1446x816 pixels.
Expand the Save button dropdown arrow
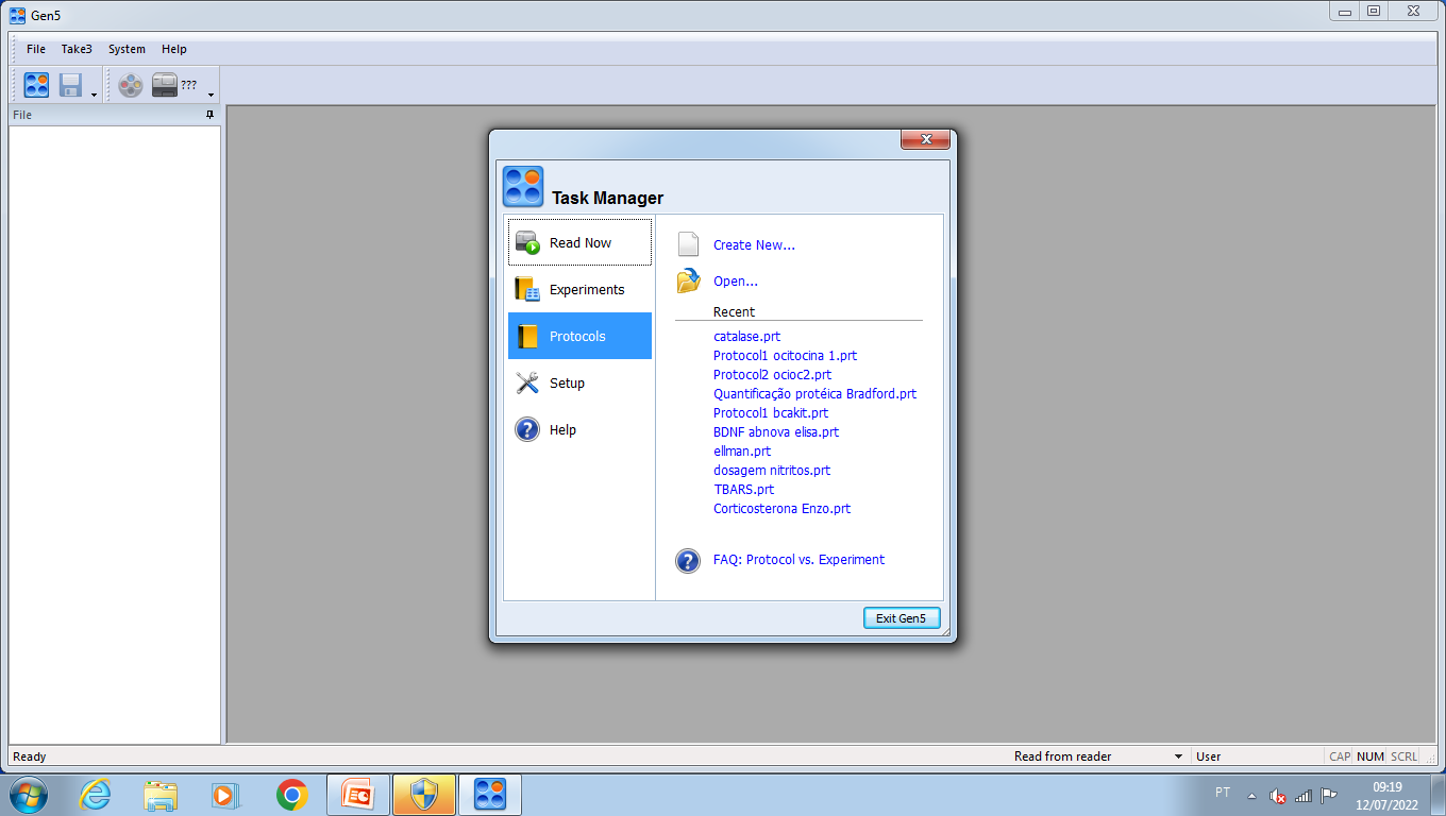pos(94,95)
